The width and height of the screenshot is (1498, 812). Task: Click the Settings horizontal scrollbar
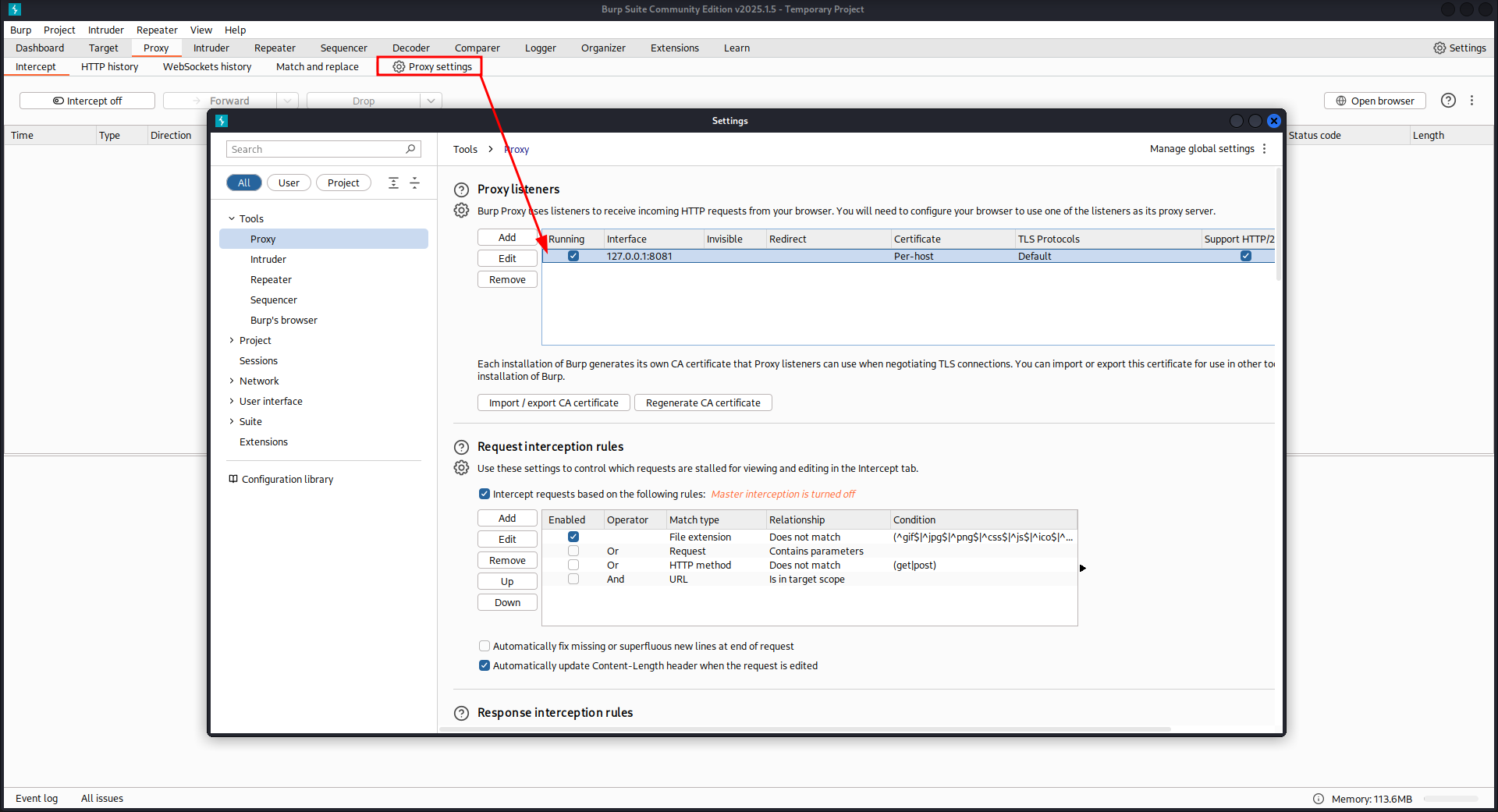click(x=805, y=729)
